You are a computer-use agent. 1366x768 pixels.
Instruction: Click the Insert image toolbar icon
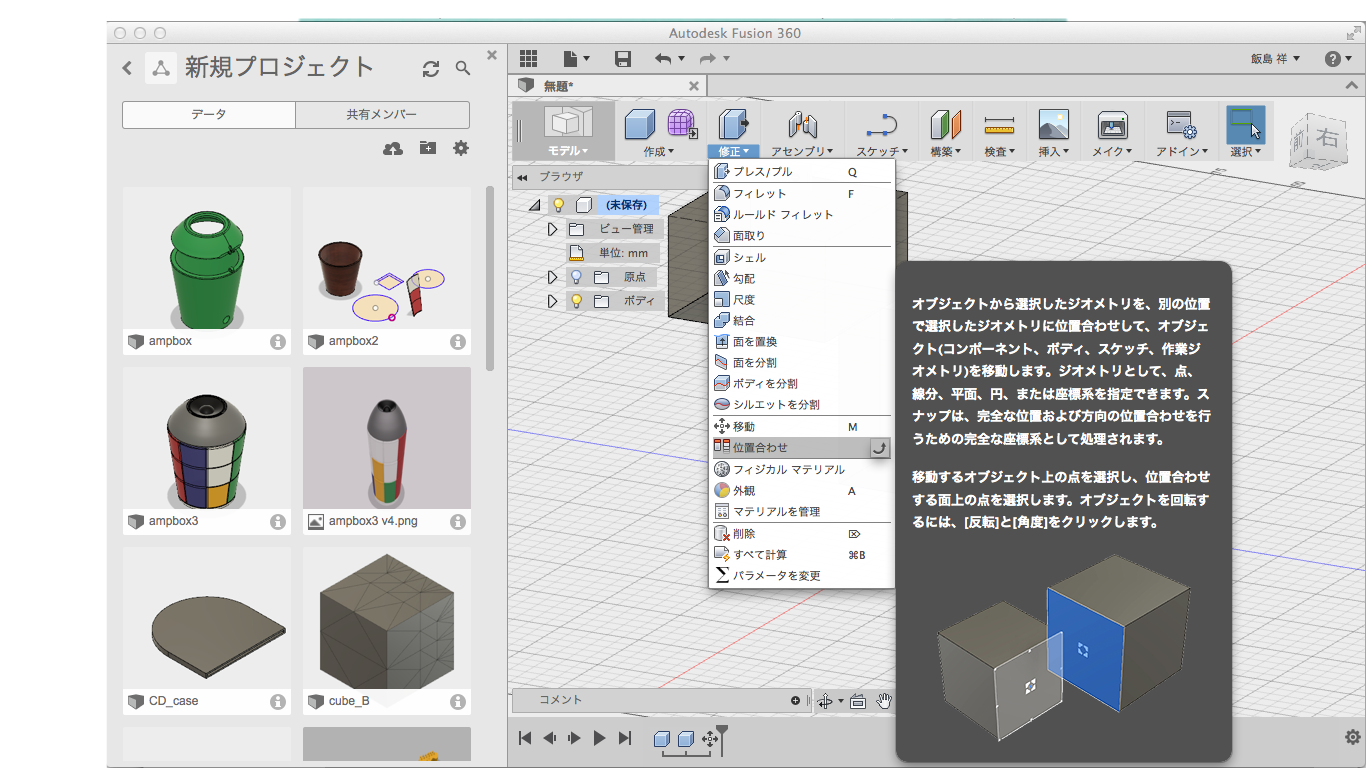point(1054,124)
